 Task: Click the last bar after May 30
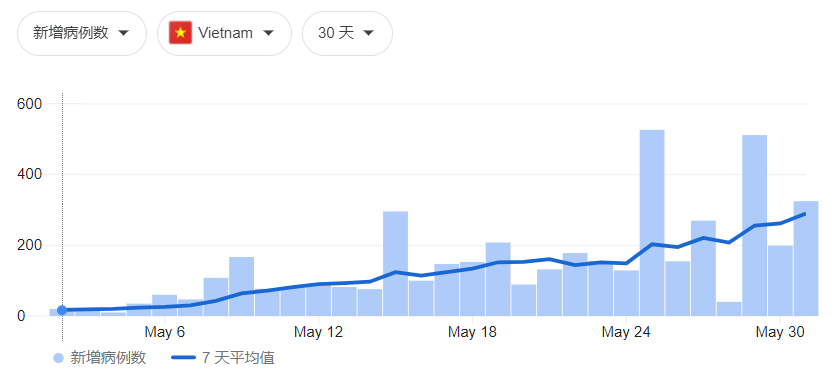click(806, 258)
